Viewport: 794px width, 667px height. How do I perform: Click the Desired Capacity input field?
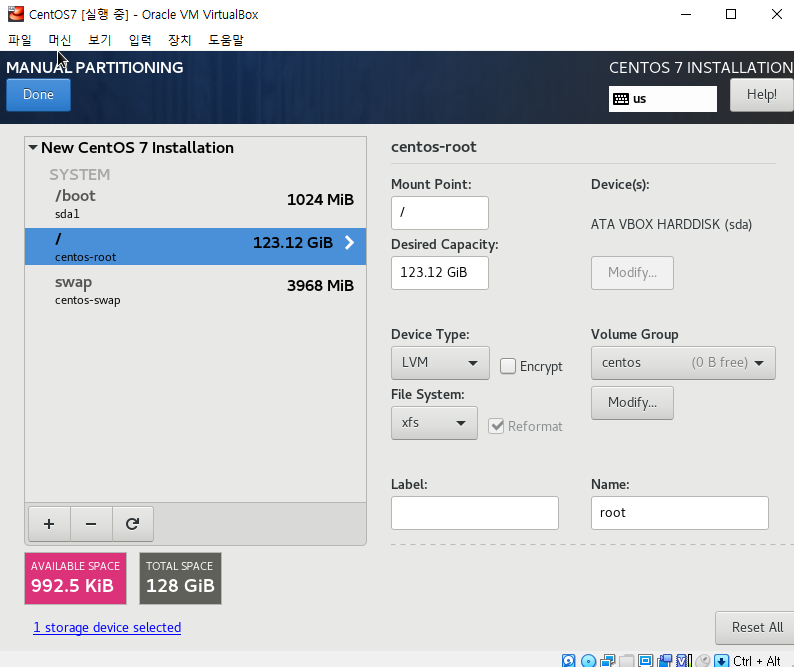click(x=440, y=272)
